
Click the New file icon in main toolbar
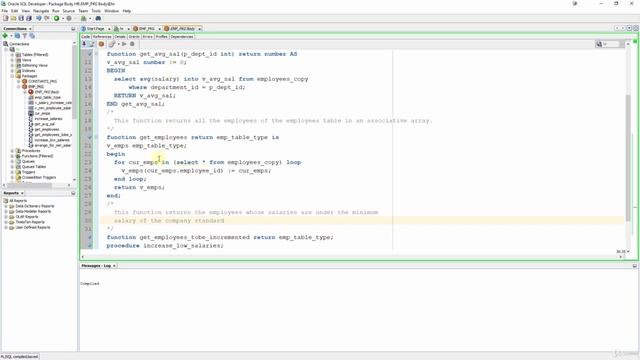click(x=5, y=18)
